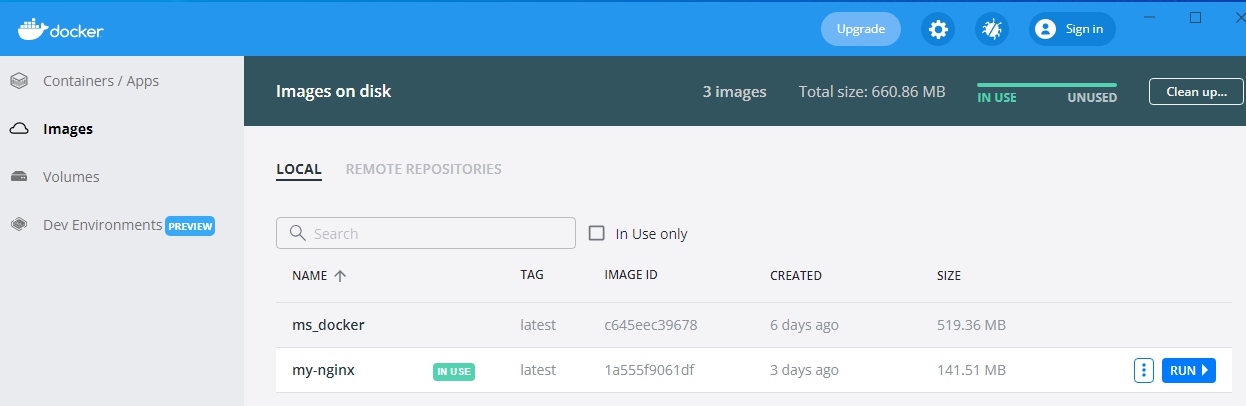Click the Total size: 660.86 MB text

(872, 91)
